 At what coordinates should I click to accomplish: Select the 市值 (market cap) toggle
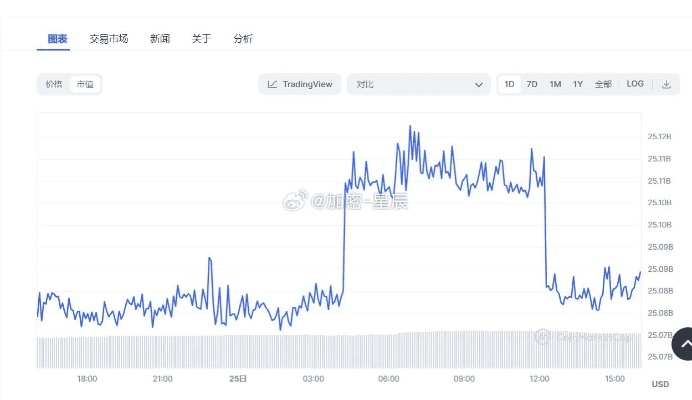[x=85, y=85]
